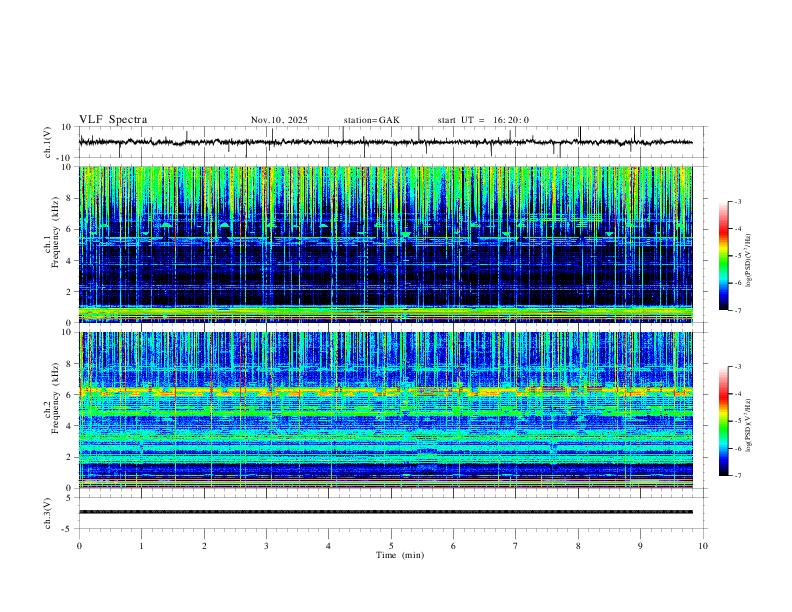Click time axis tick label '5'
Screen dimensions: 792x612
tap(390, 546)
